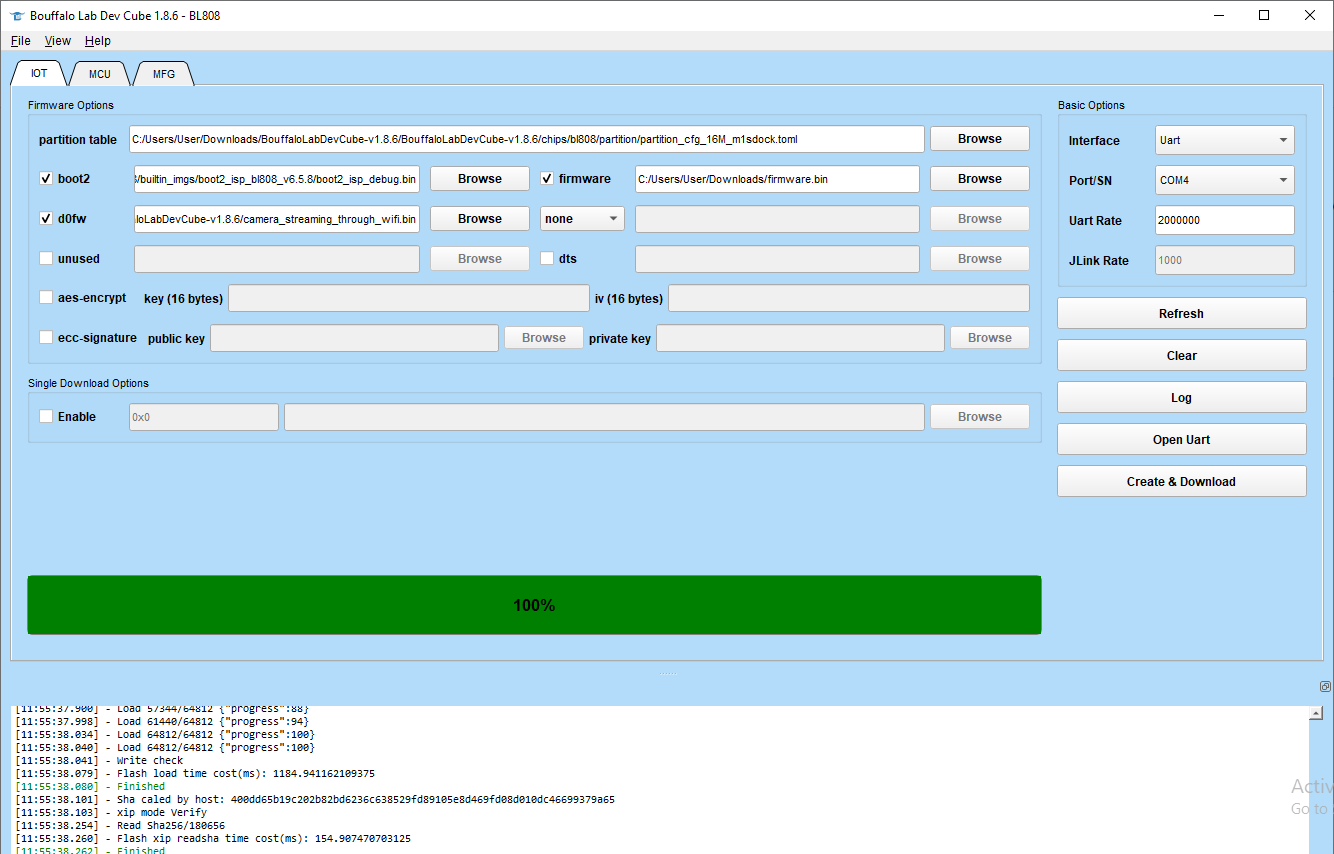
Task: Tick the dts checkbox
Action: click(547, 259)
